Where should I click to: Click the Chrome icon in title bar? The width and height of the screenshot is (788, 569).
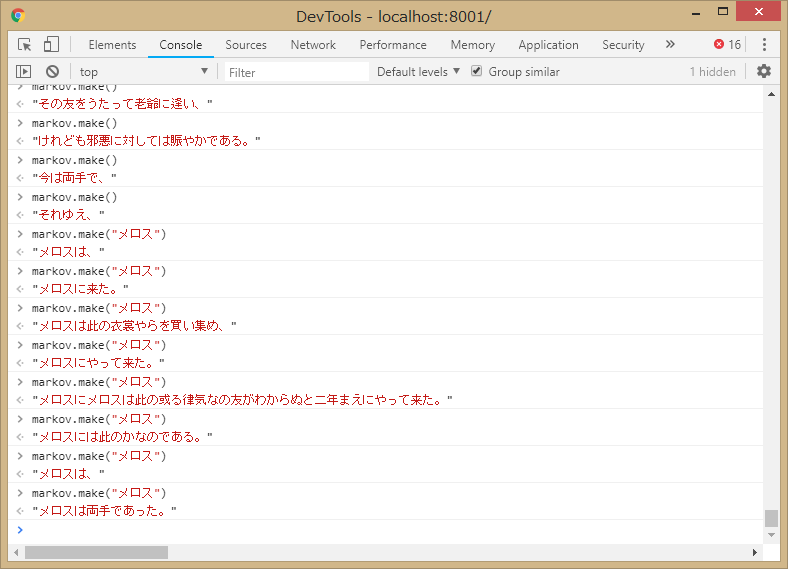18,16
